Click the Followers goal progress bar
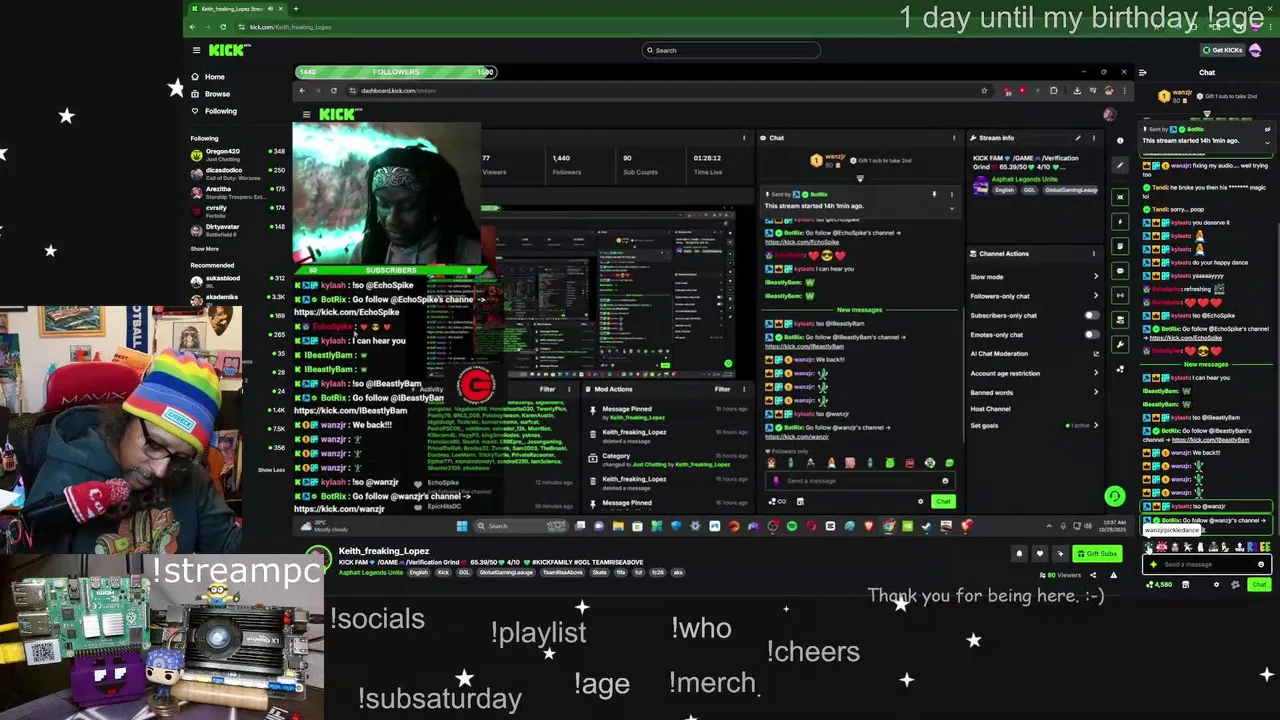 (396, 72)
